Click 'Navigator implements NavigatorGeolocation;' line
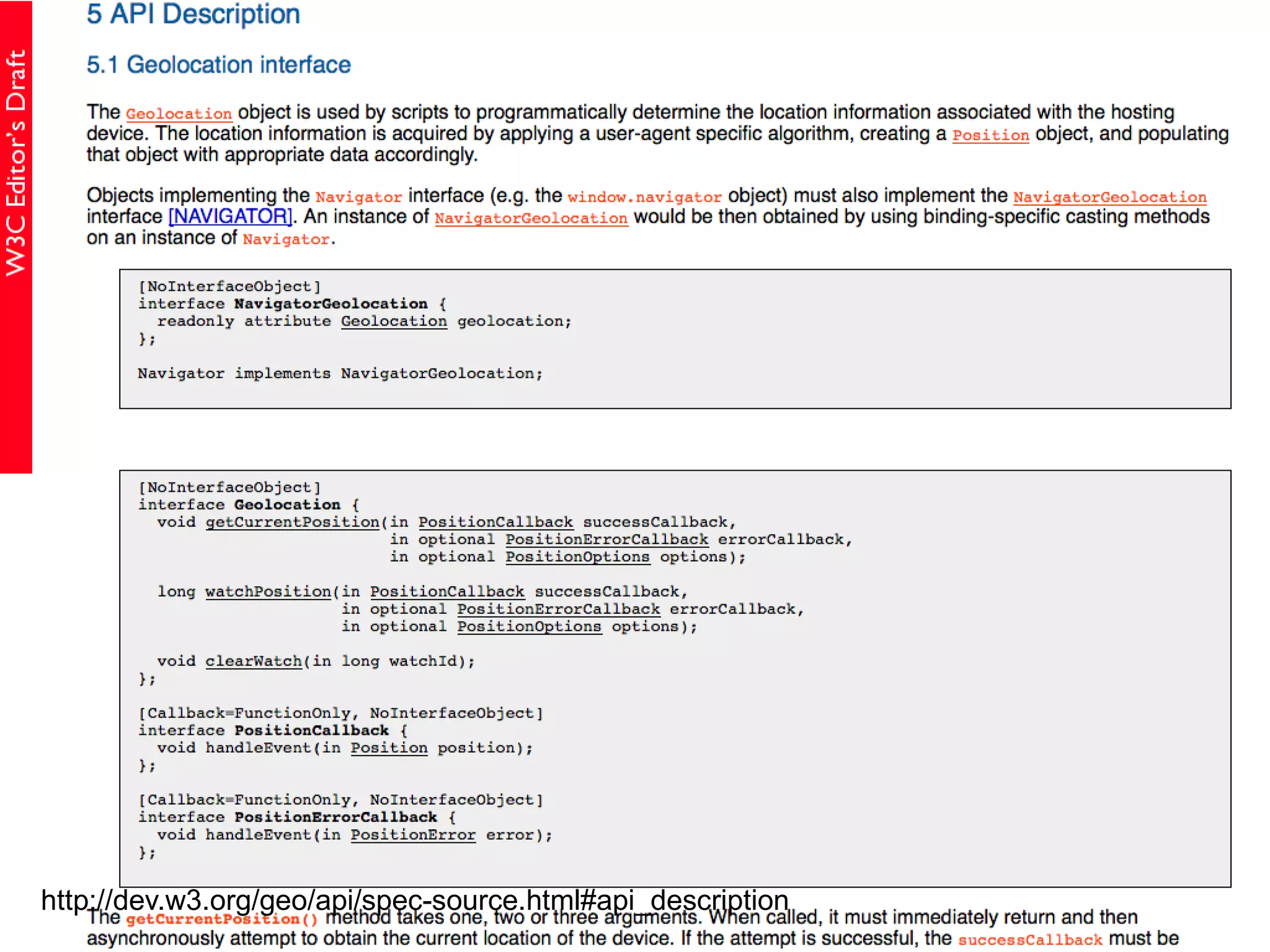The height and width of the screenshot is (952, 1270). [340, 373]
